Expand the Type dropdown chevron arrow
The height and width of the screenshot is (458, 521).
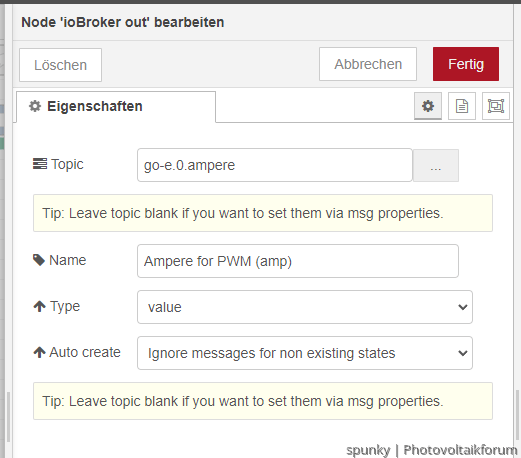(463, 307)
